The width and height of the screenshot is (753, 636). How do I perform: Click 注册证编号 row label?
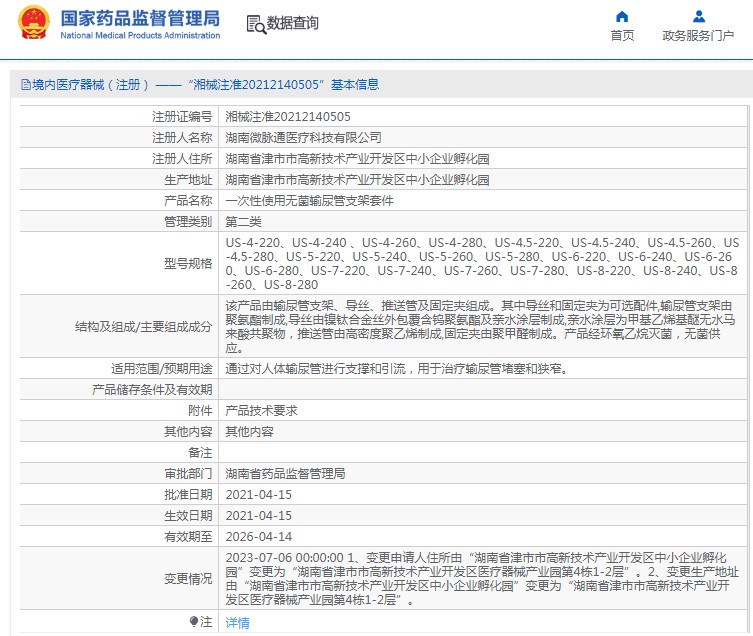pos(182,117)
